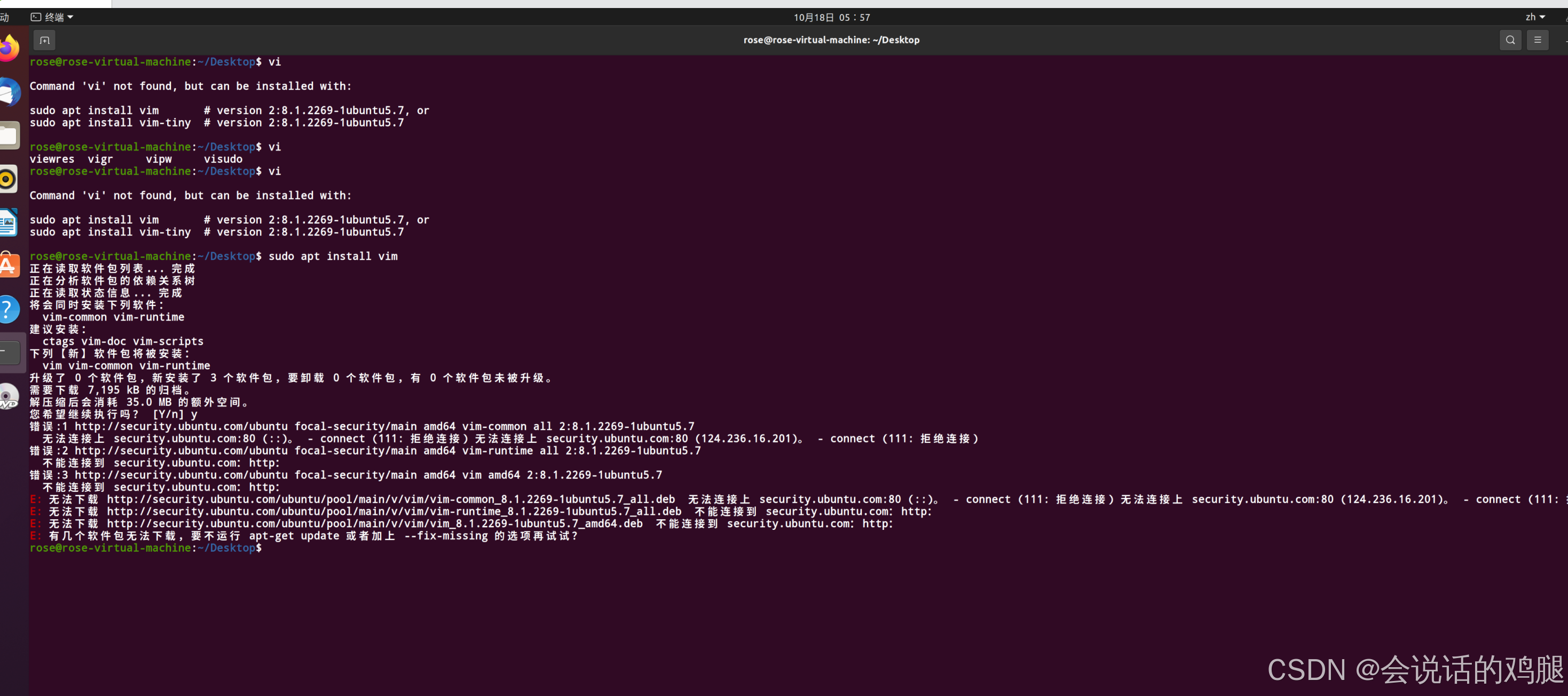This screenshot has height=696, width=1568.
Task: Click the vim-common_8.1.2269 .deb download URL
Action: [391, 499]
